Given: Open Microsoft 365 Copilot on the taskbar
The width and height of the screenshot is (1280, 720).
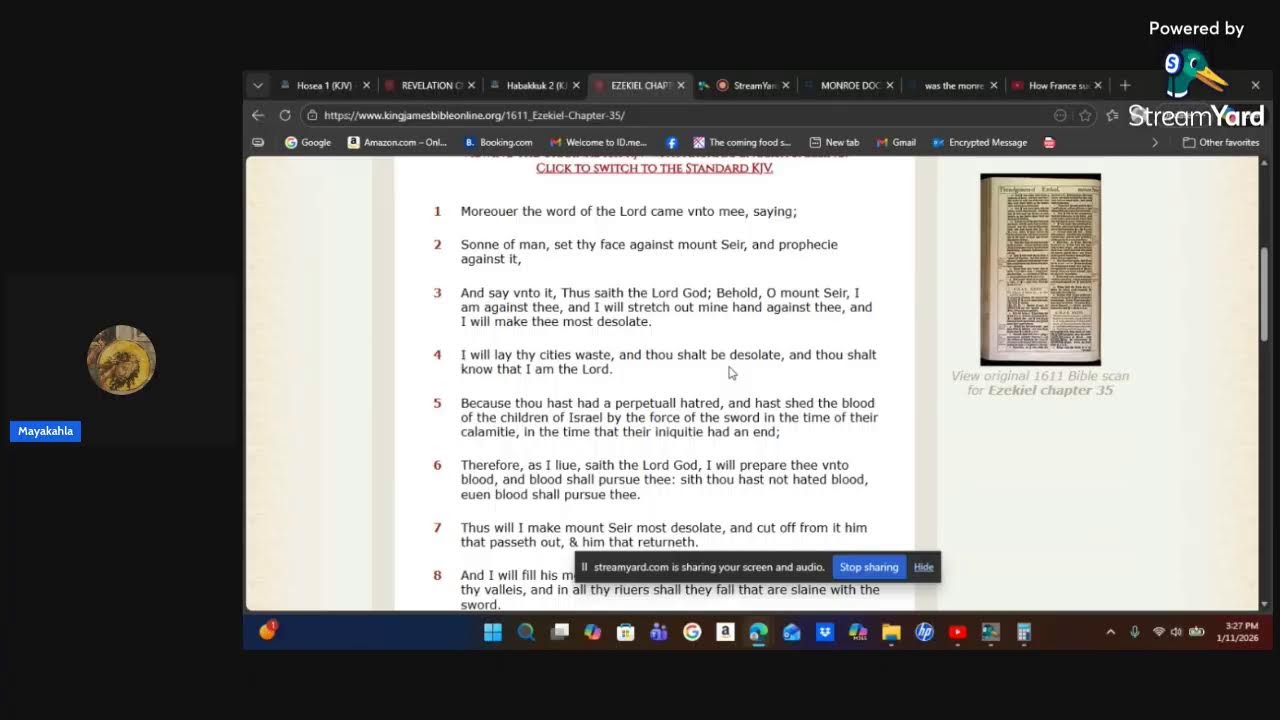Looking at the screenshot, I should coord(858,632).
